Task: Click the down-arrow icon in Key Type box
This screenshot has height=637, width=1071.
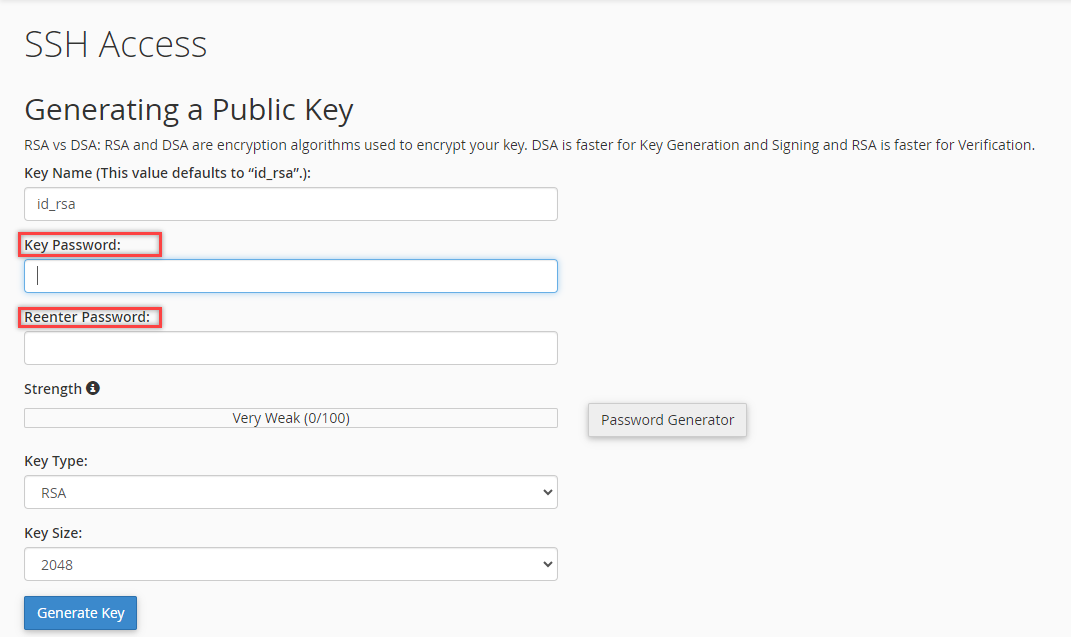Action: coord(546,492)
